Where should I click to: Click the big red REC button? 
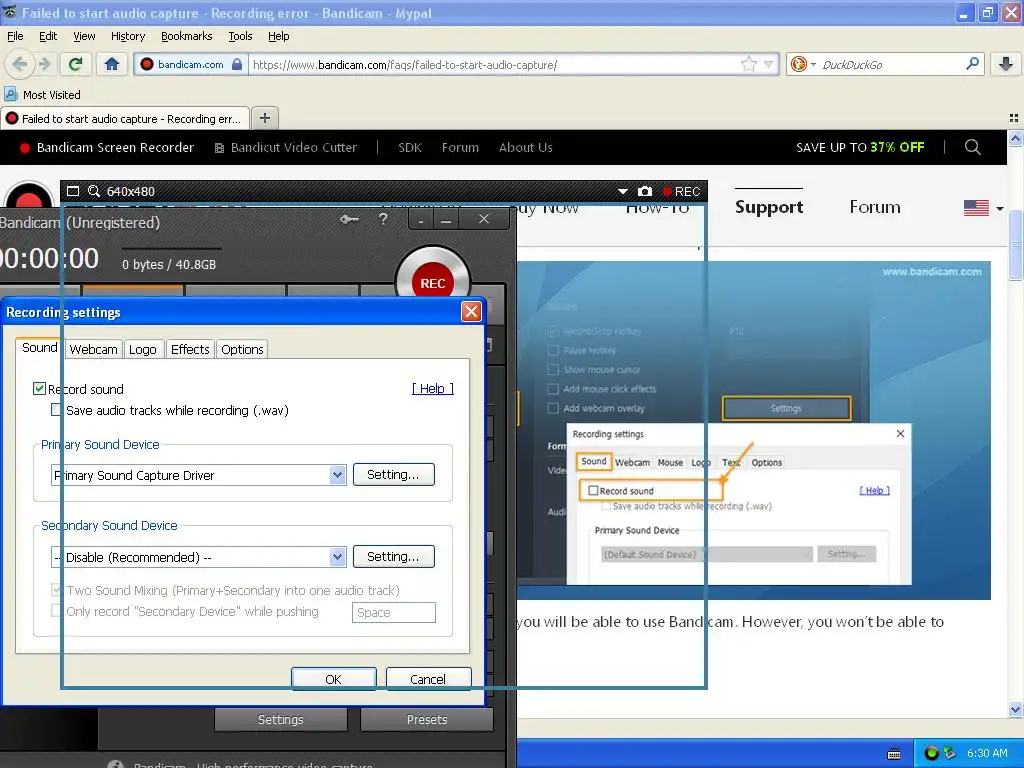(x=432, y=283)
